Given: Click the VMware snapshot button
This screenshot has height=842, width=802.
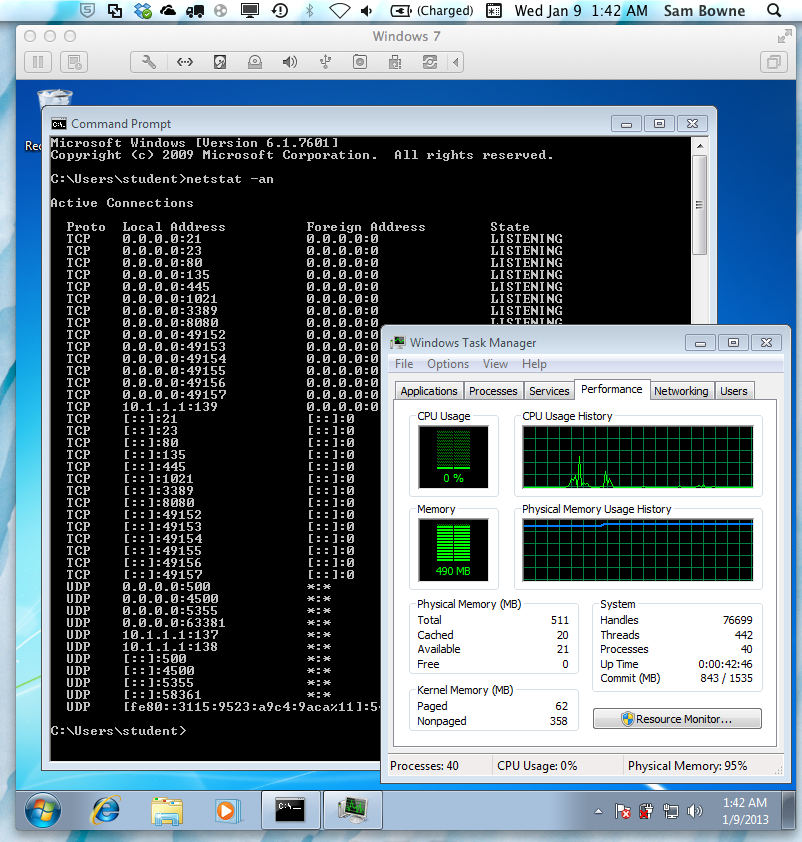Looking at the screenshot, I should (x=72, y=62).
